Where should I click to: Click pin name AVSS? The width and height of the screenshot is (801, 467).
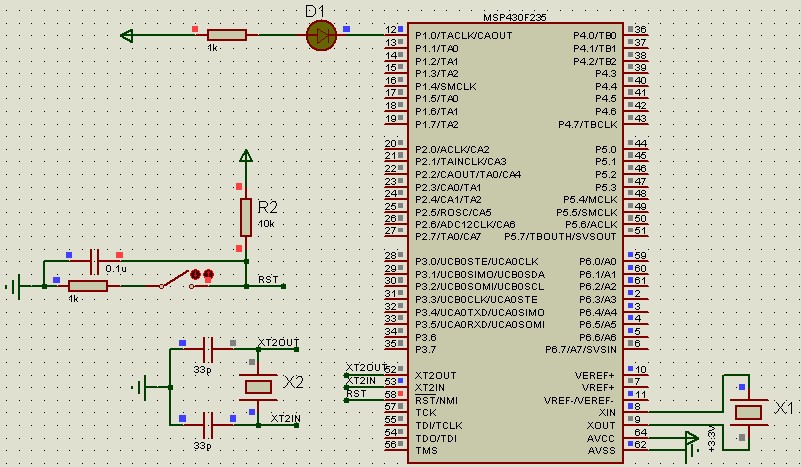(601, 451)
